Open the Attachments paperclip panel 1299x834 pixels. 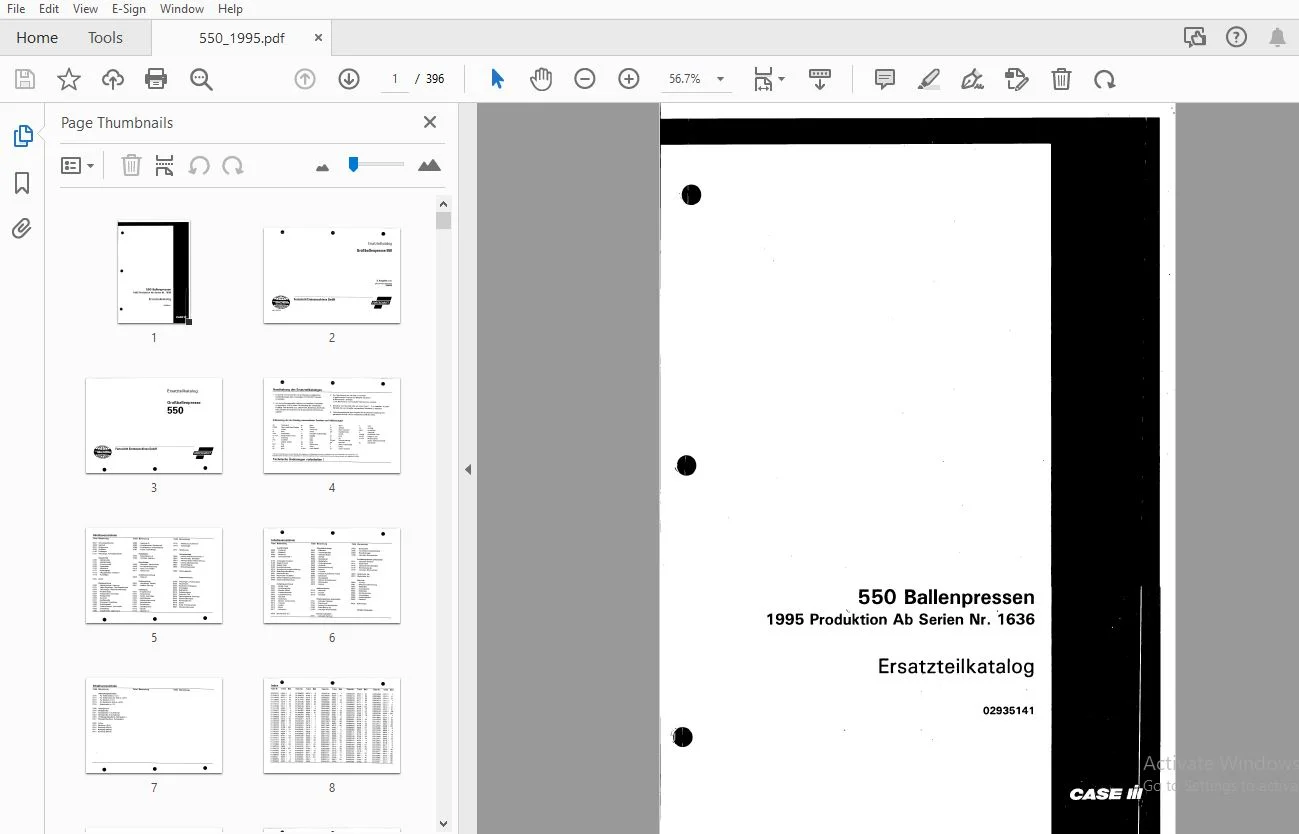[x=22, y=229]
